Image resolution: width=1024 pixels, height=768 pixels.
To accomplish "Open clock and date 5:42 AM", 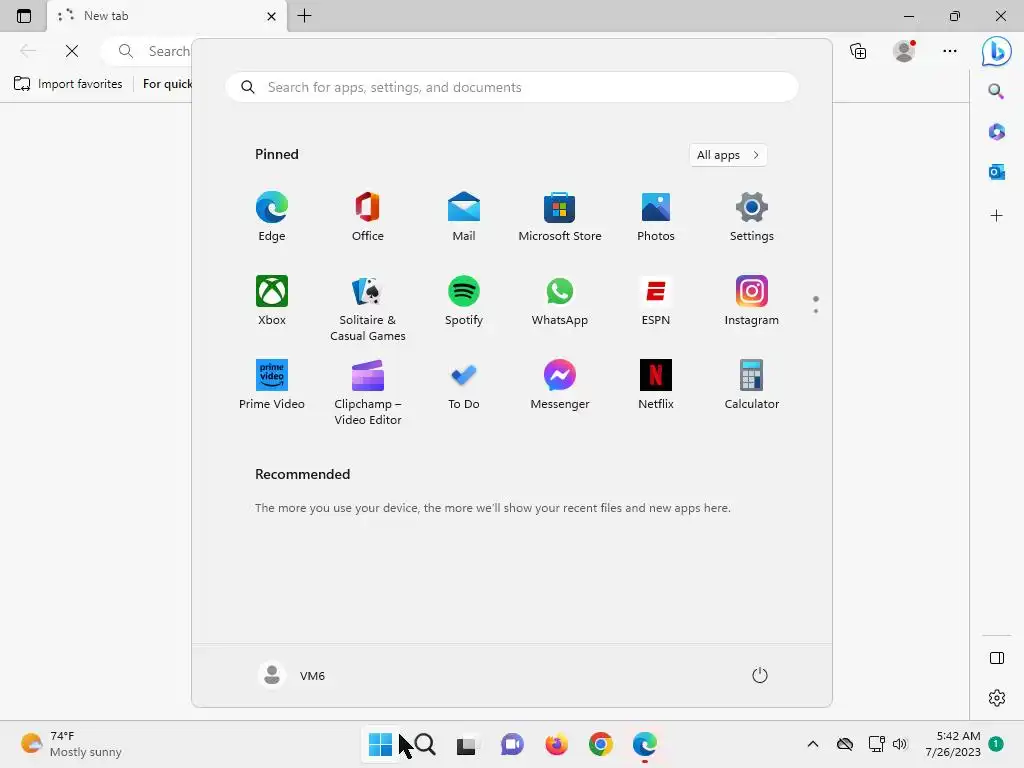I will pos(952,744).
